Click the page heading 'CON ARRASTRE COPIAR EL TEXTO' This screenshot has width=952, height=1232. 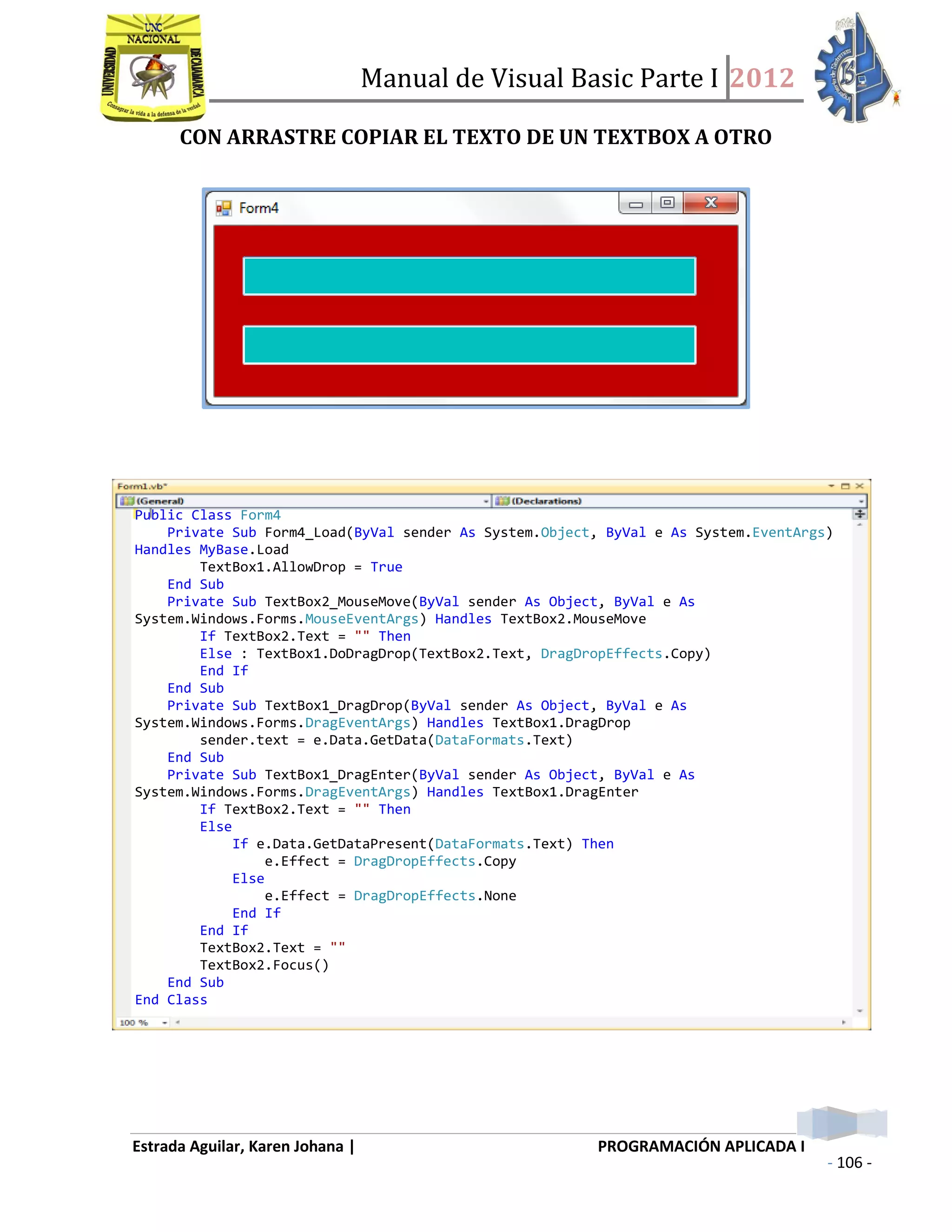point(476,137)
